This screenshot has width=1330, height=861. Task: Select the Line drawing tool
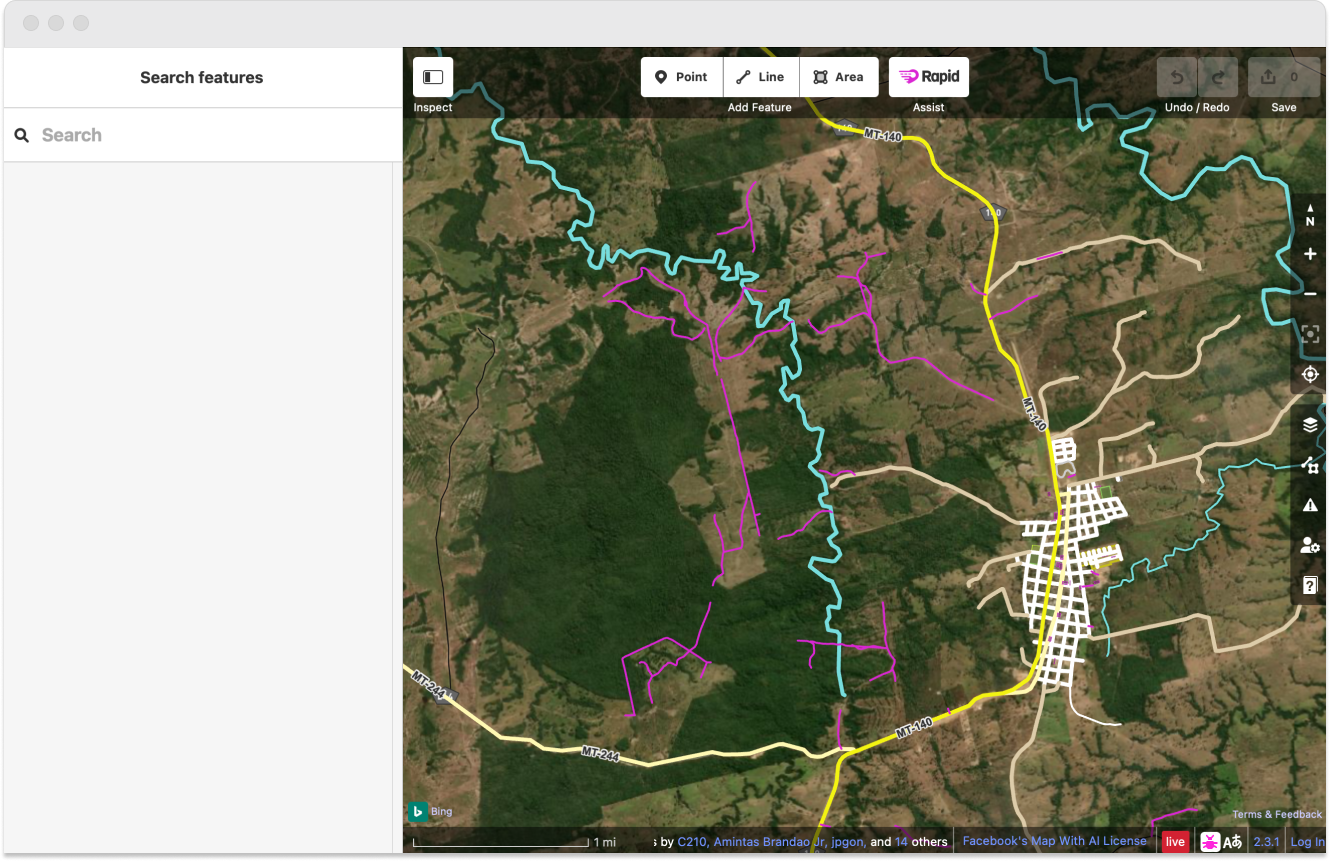[x=761, y=77]
